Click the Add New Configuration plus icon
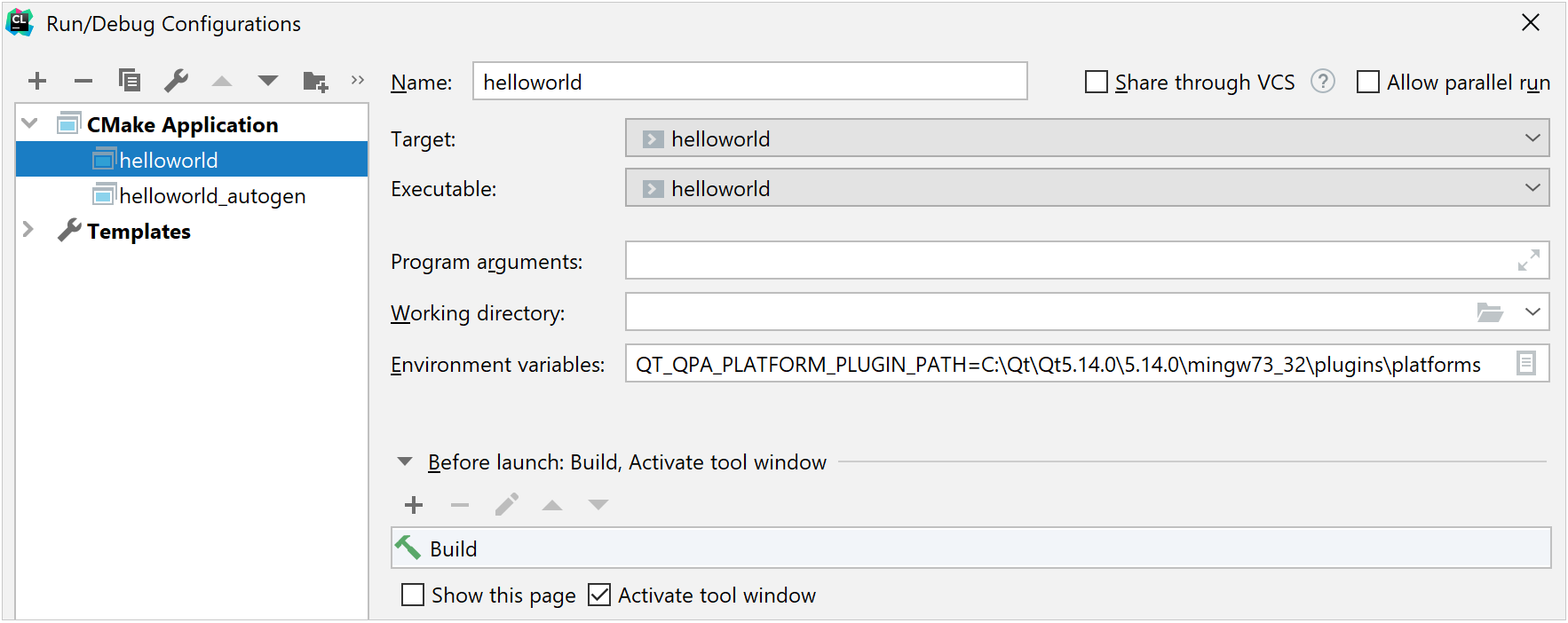The height and width of the screenshot is (623, 1568). tap(37, 82)
